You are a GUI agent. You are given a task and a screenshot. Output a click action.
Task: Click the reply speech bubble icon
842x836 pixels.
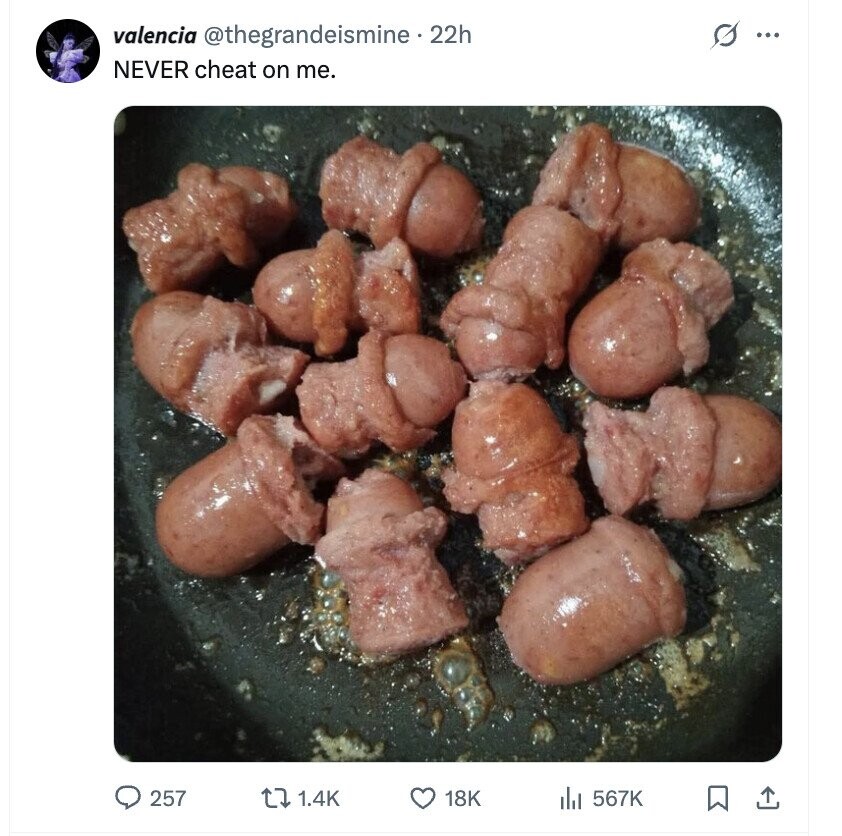[128, 798]
